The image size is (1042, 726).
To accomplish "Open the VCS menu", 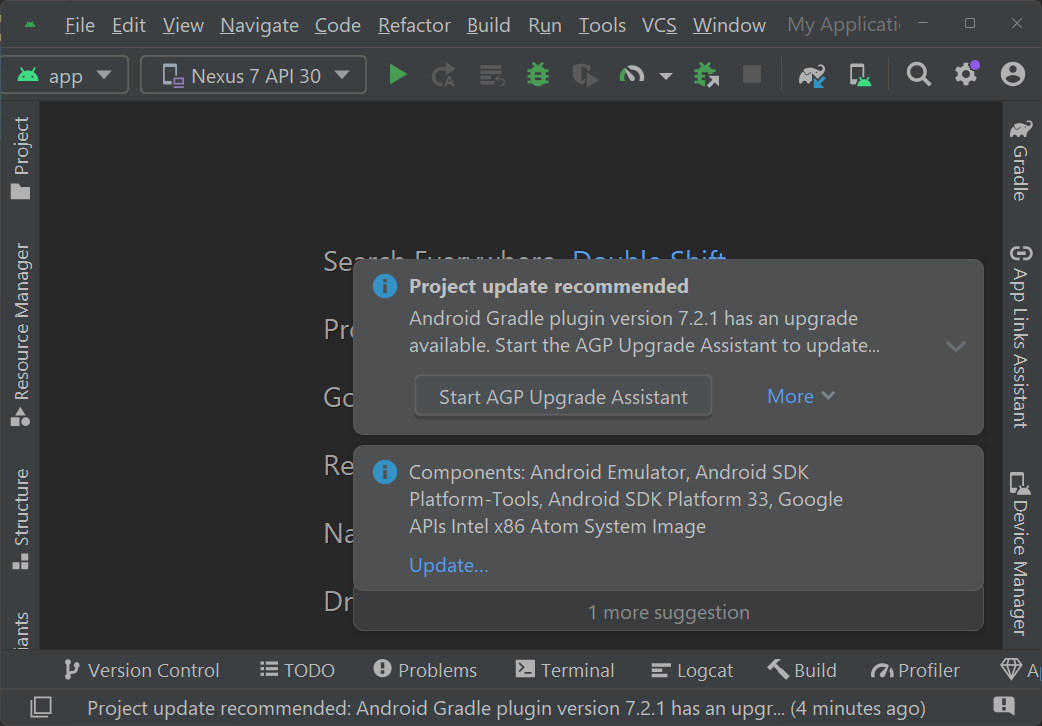I will point(659,25).
